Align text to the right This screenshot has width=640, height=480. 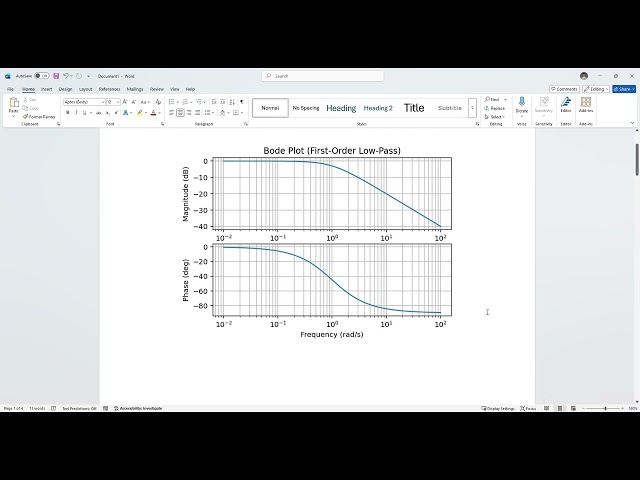point(189,113)
